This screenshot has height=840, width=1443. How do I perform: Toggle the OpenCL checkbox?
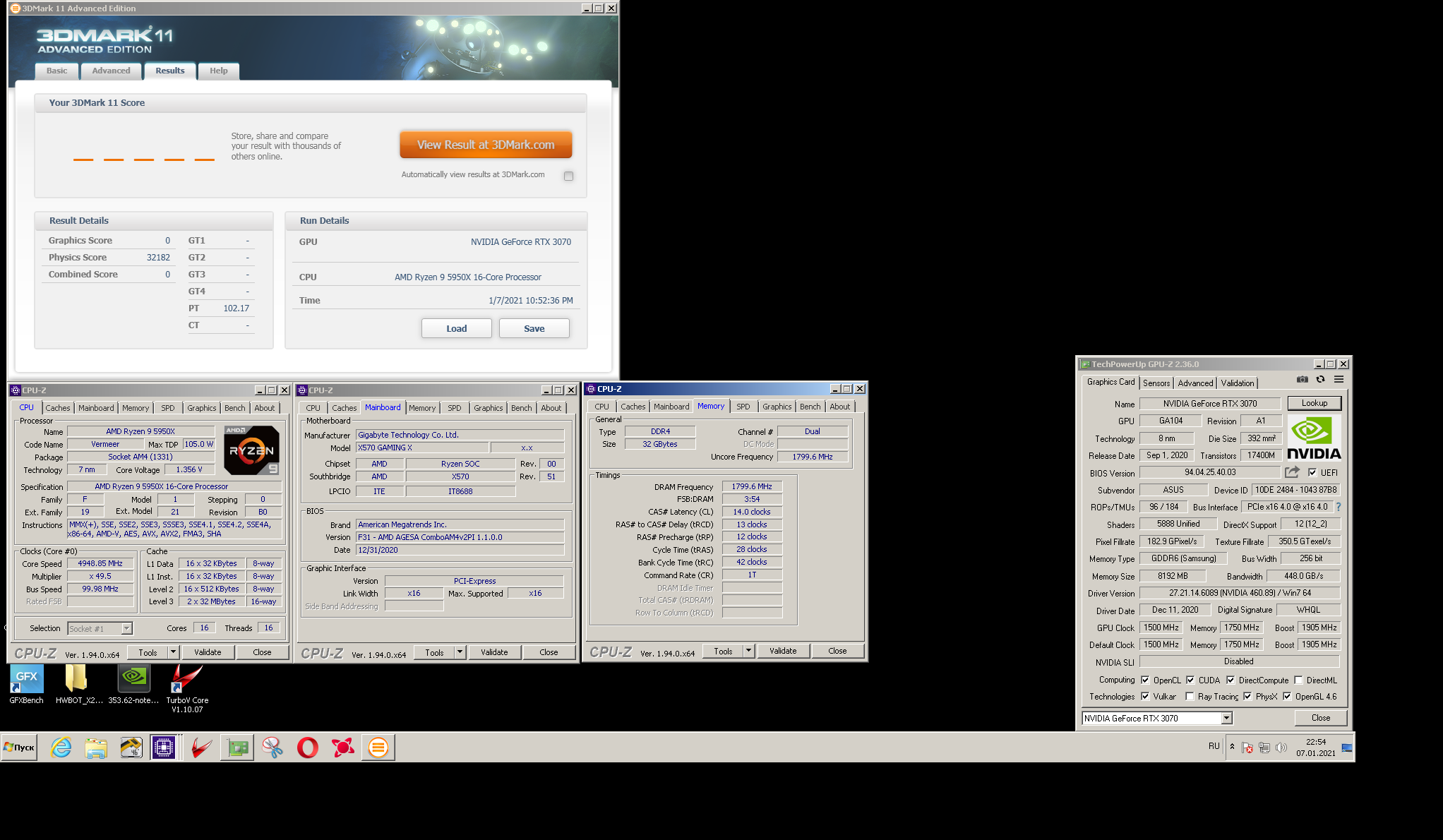click(x=1145, y=680)
